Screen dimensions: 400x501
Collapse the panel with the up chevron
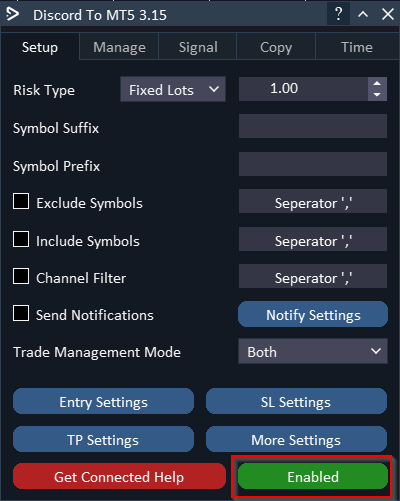point(363,14)
